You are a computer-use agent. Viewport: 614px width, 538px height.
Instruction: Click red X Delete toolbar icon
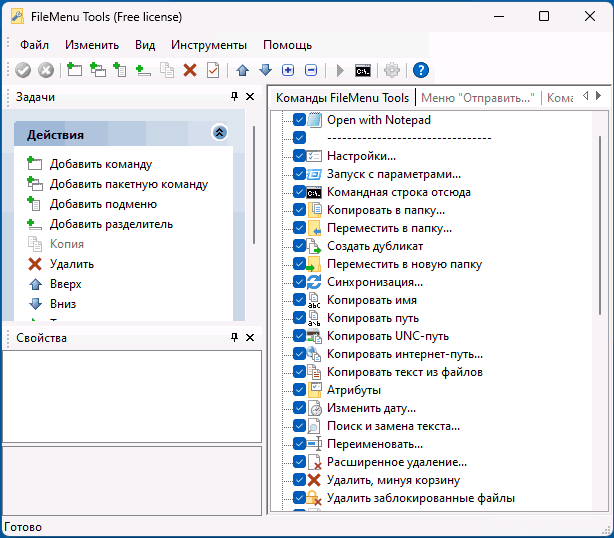[x=190, y=70]
